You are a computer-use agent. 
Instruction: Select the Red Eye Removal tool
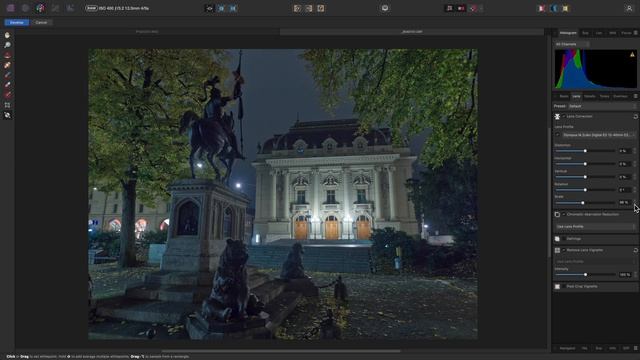click(x=7, y=55)
